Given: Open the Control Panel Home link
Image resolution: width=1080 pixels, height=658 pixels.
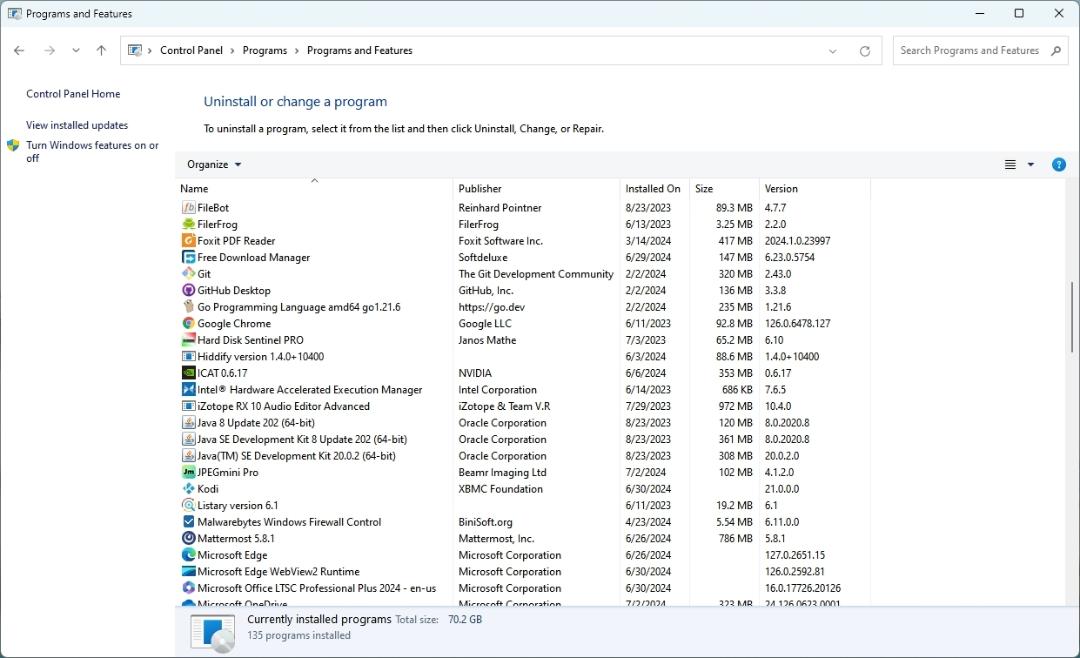Looking at the screenshot, I should [73, 94].
